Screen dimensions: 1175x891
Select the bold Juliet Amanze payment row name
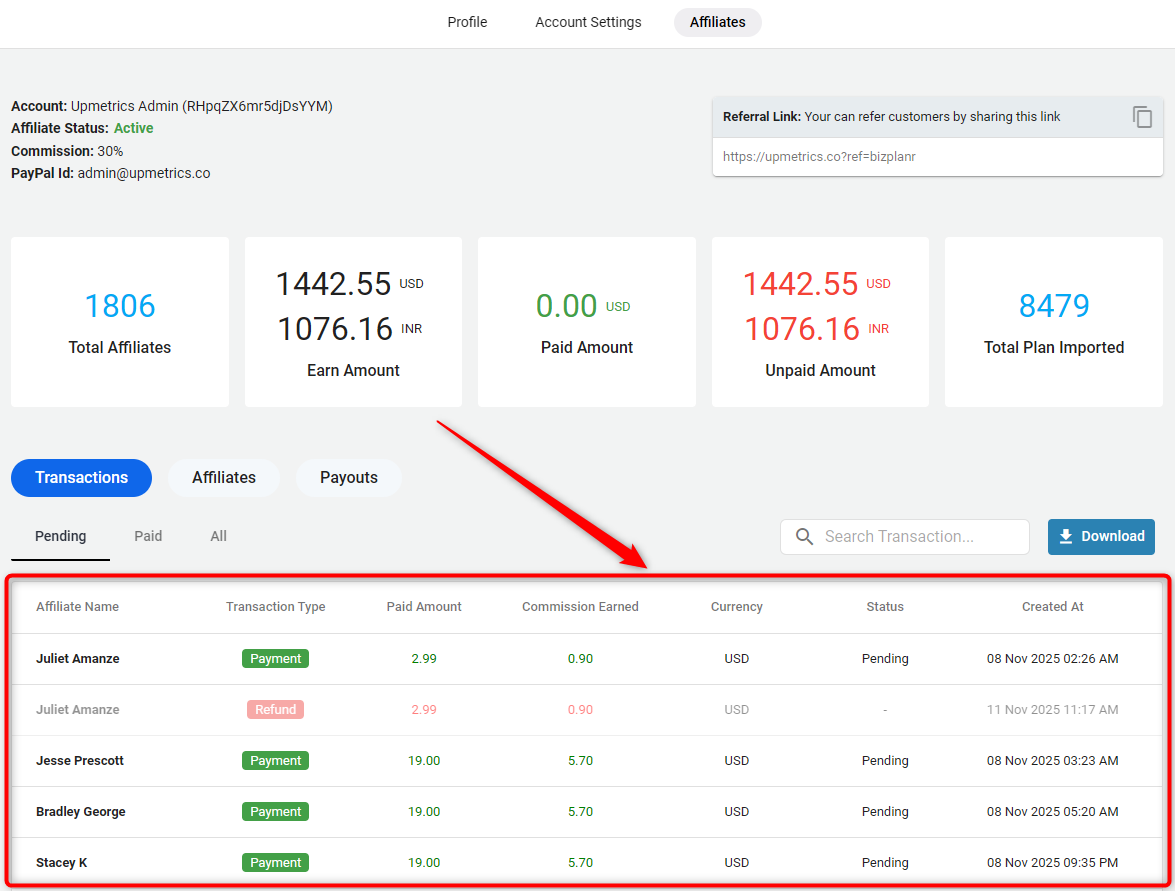click(78, 659)
